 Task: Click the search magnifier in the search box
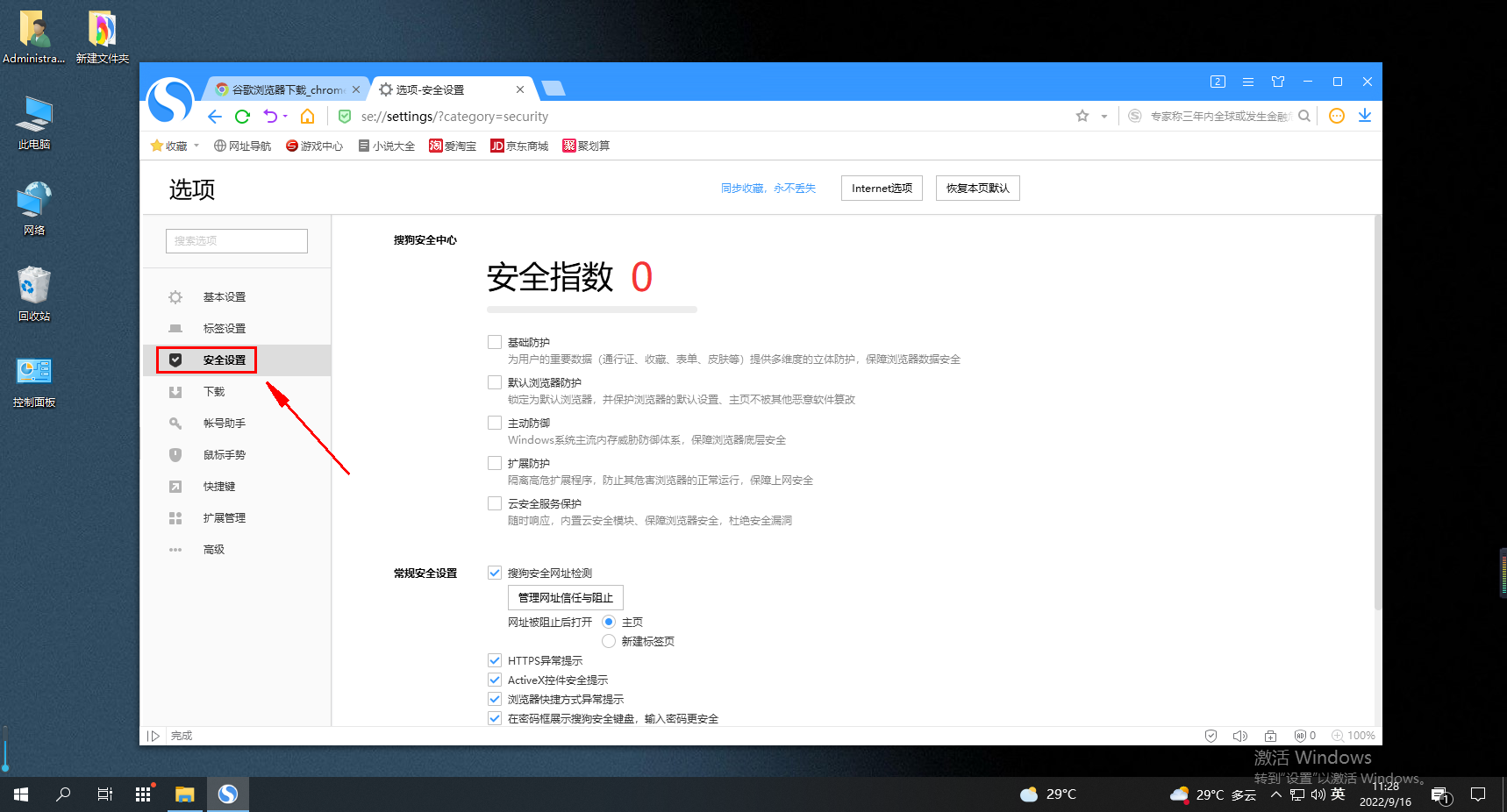1304,116
